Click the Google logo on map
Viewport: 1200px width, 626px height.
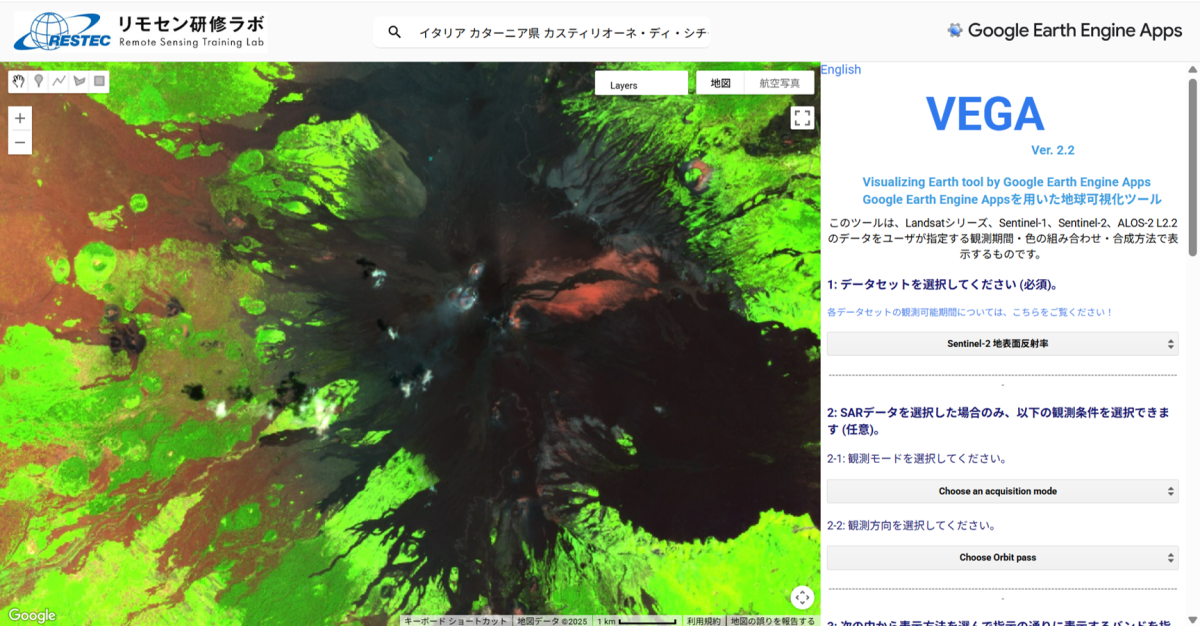[32, 615]
